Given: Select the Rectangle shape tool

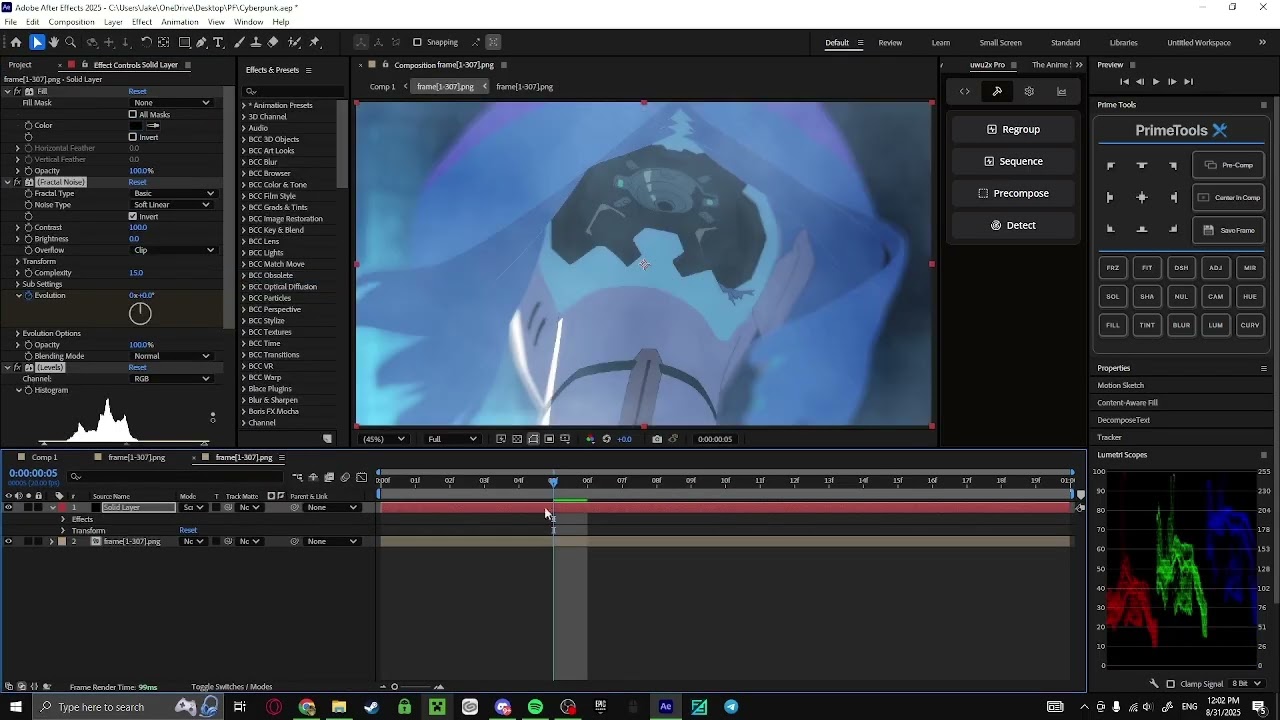Looking at the screenshot, I should click(x=185, y=42).
